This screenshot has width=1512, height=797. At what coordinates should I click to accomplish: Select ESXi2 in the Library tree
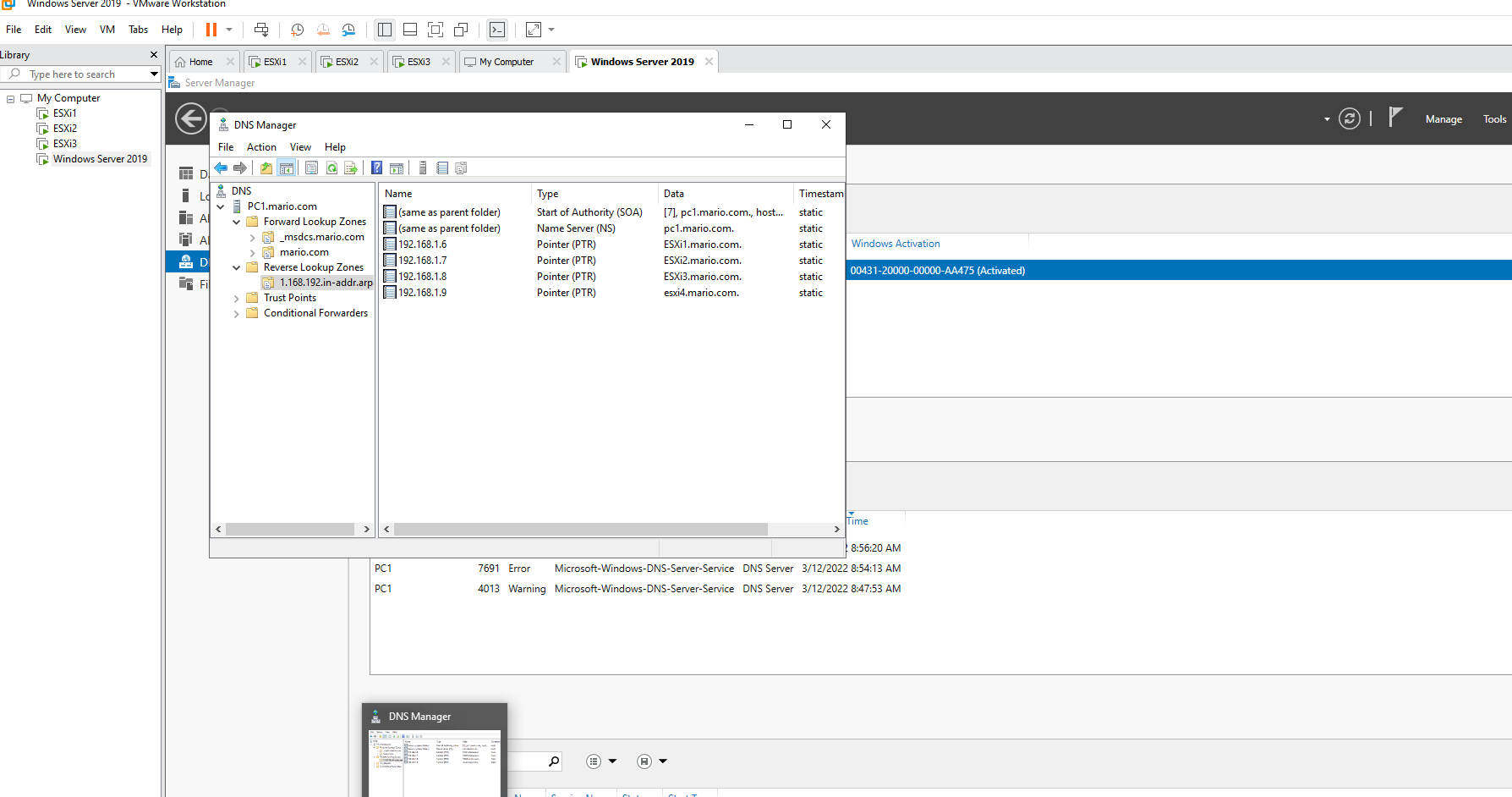(65, 129)
